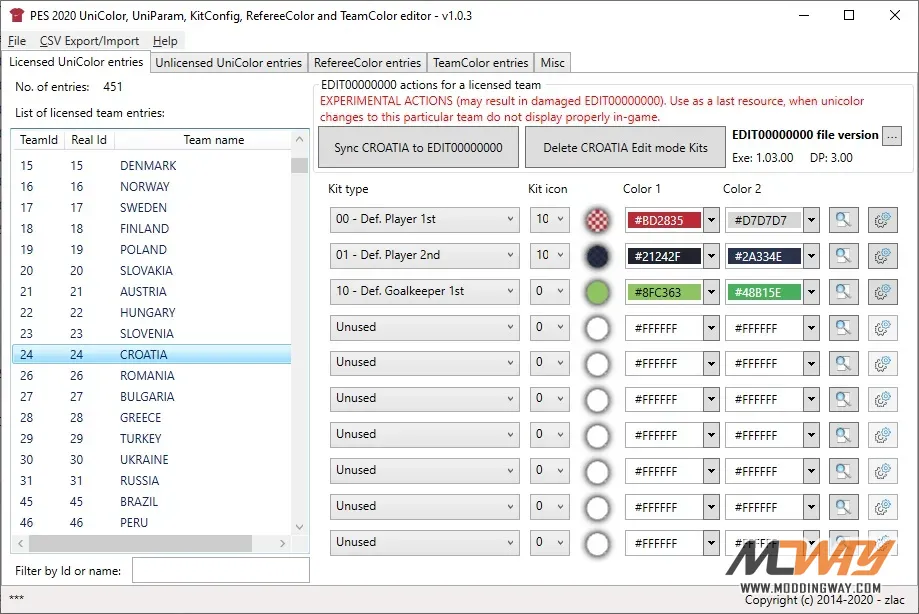Open the Color 1 dropdown showing #21242F
This screenshot has width=919, height=614.
[711, 256]
